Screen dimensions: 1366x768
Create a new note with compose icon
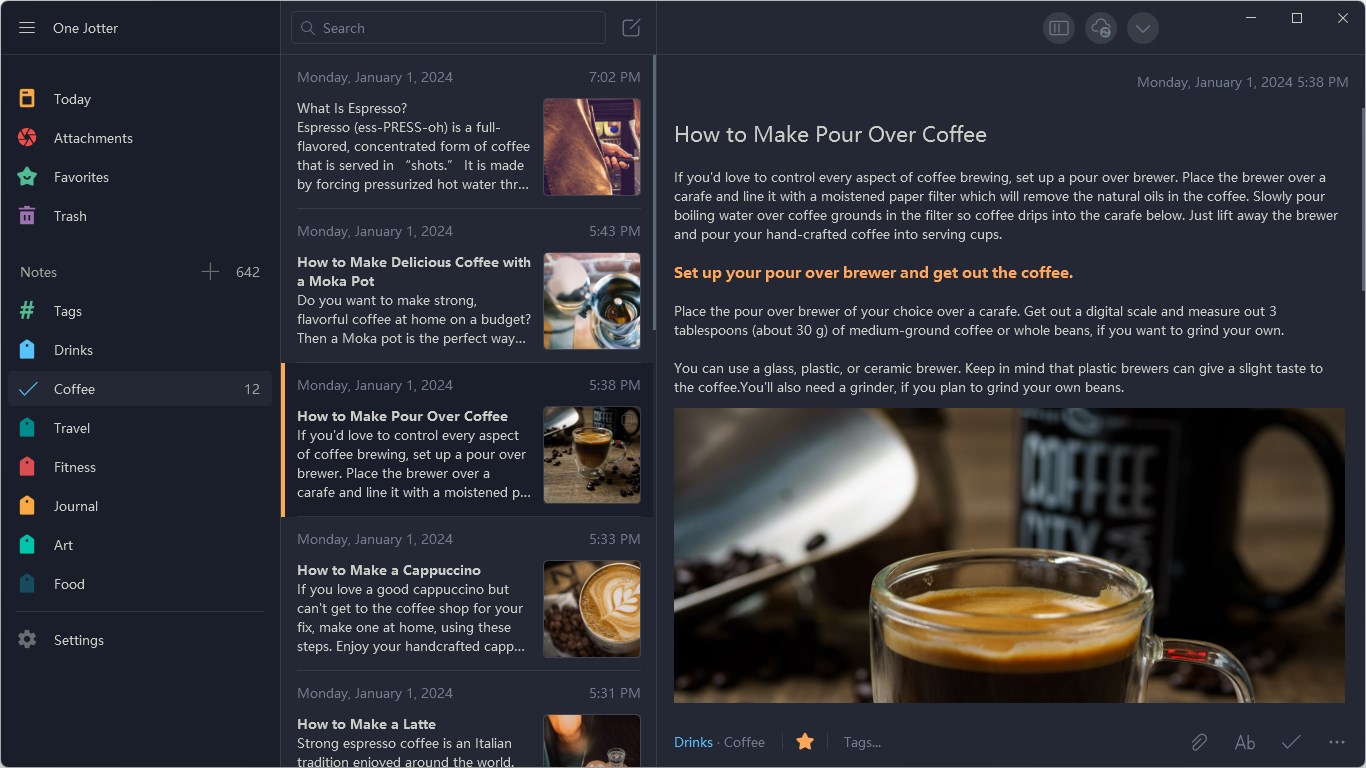(x=631, y=28)
